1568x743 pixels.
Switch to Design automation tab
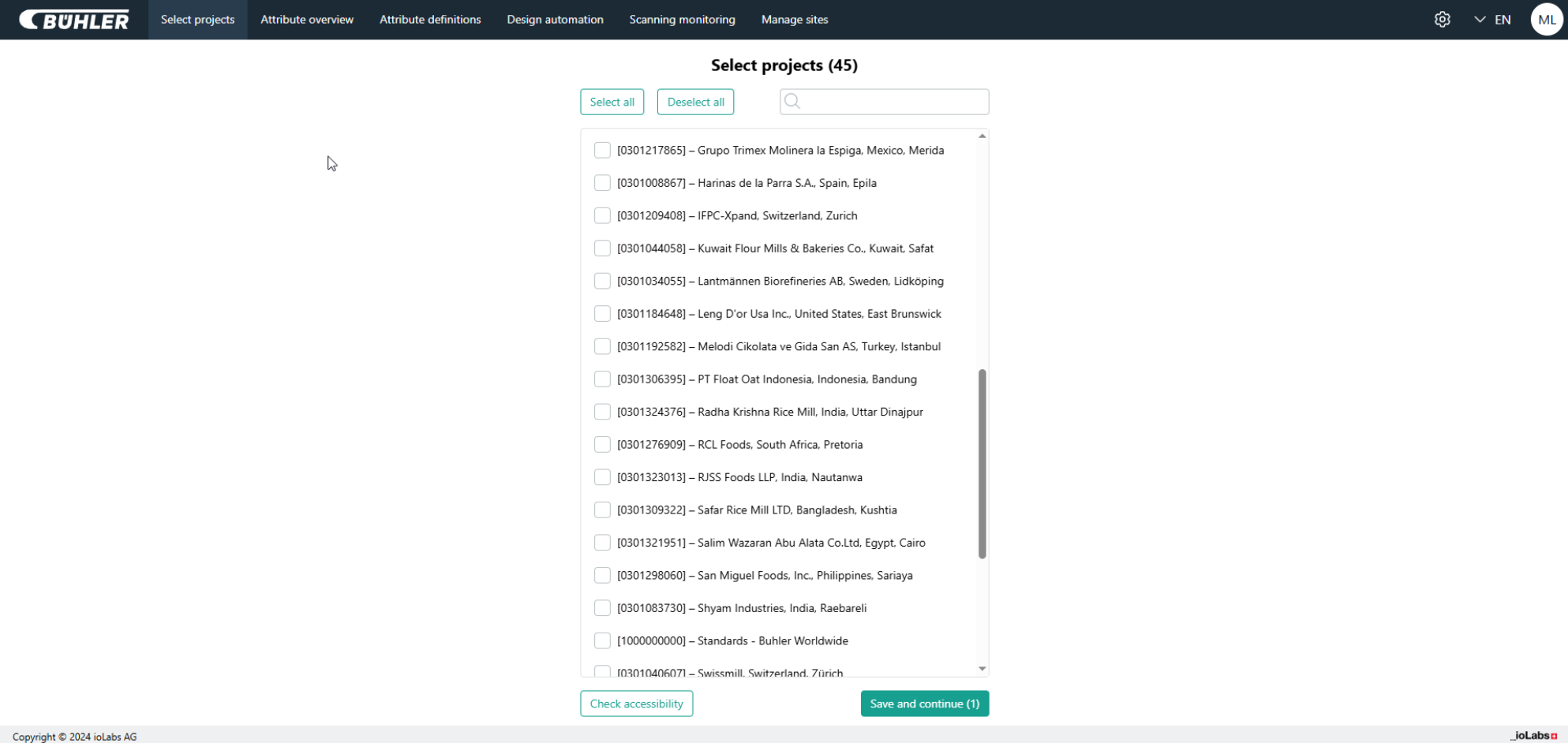coord(555,20)
